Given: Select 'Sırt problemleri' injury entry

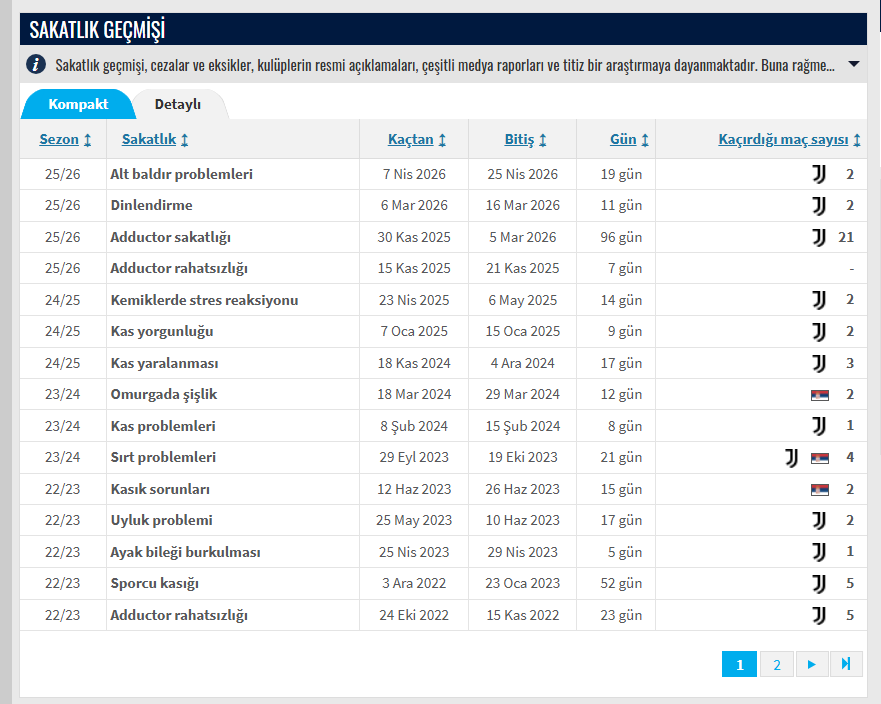Looking at the screenshot, I should pos(163,457).
